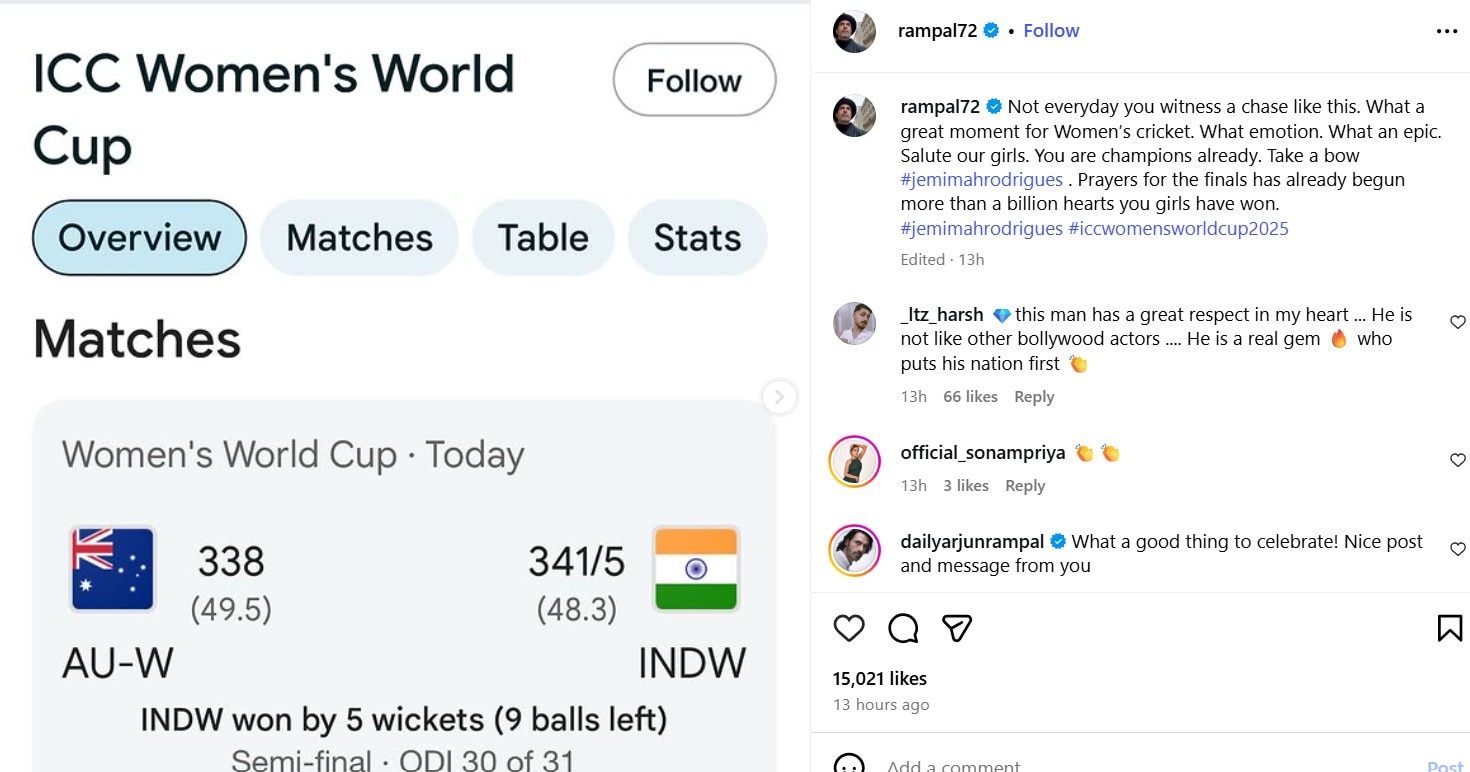1470x772 pixels.
Task: Open comments via speech bubble icon
Action: pyautogui.click(x=903, y=628)
